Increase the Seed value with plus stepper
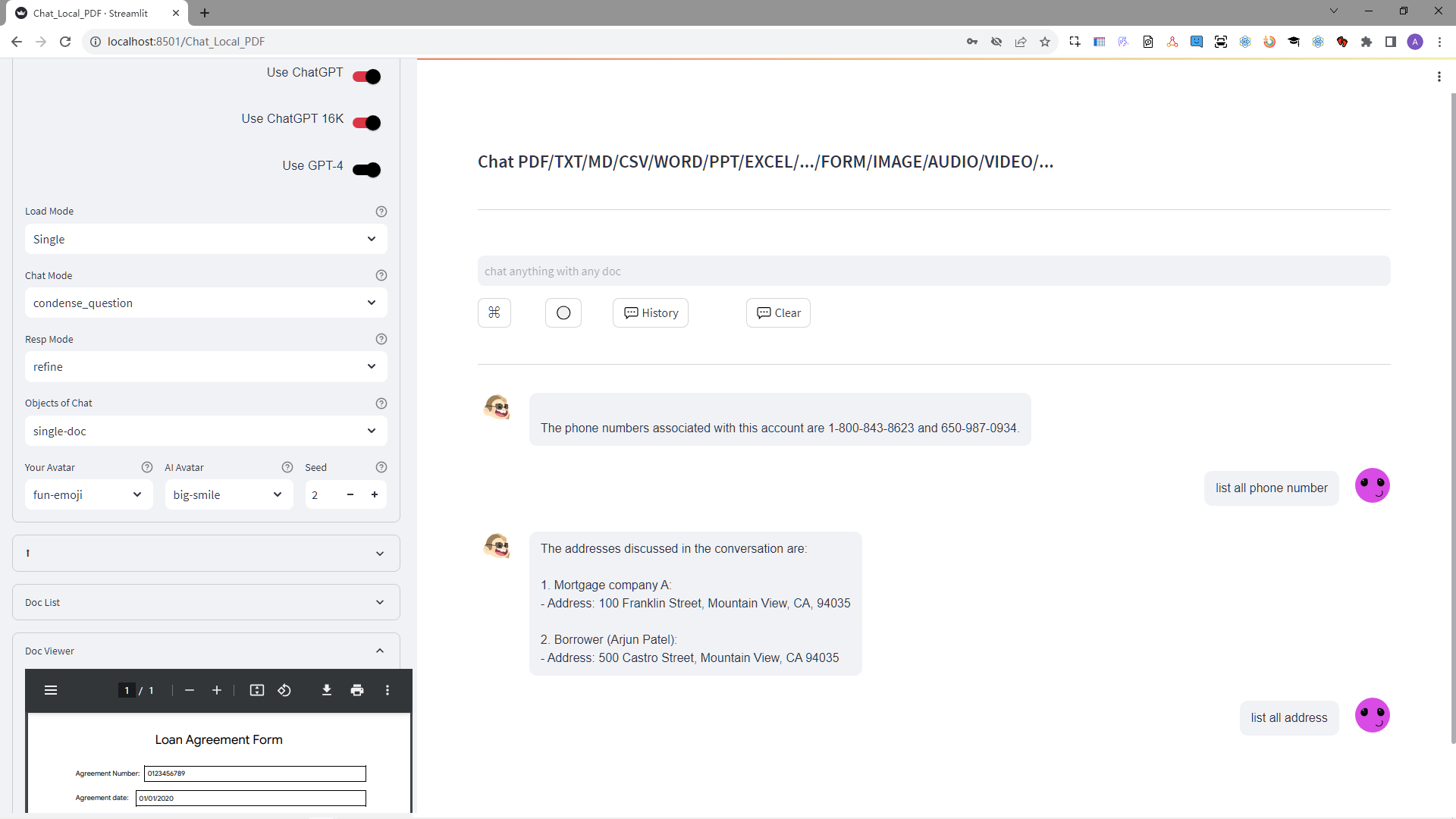 tap(375, 494)
